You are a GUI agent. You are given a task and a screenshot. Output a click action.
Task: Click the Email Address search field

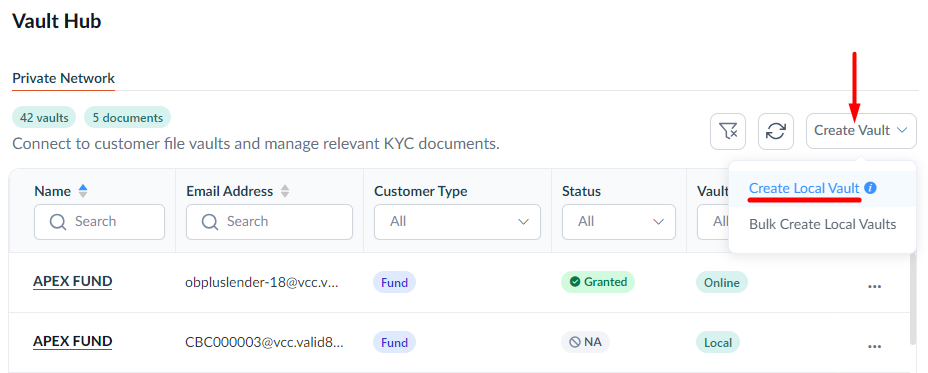269,222
